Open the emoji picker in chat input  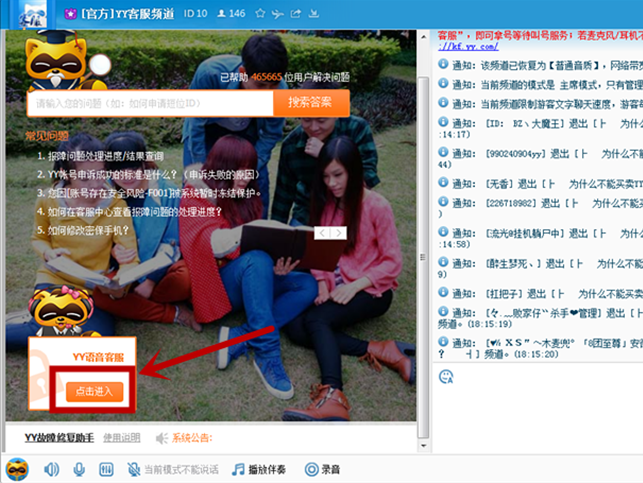tap(447, 376)
